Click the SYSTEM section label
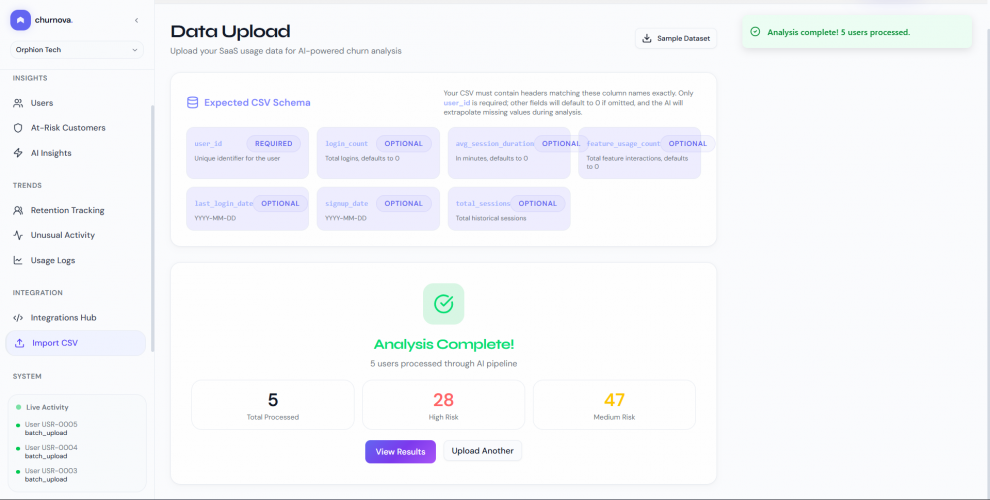Screen dimensions: 990x500 click(27, 376)
